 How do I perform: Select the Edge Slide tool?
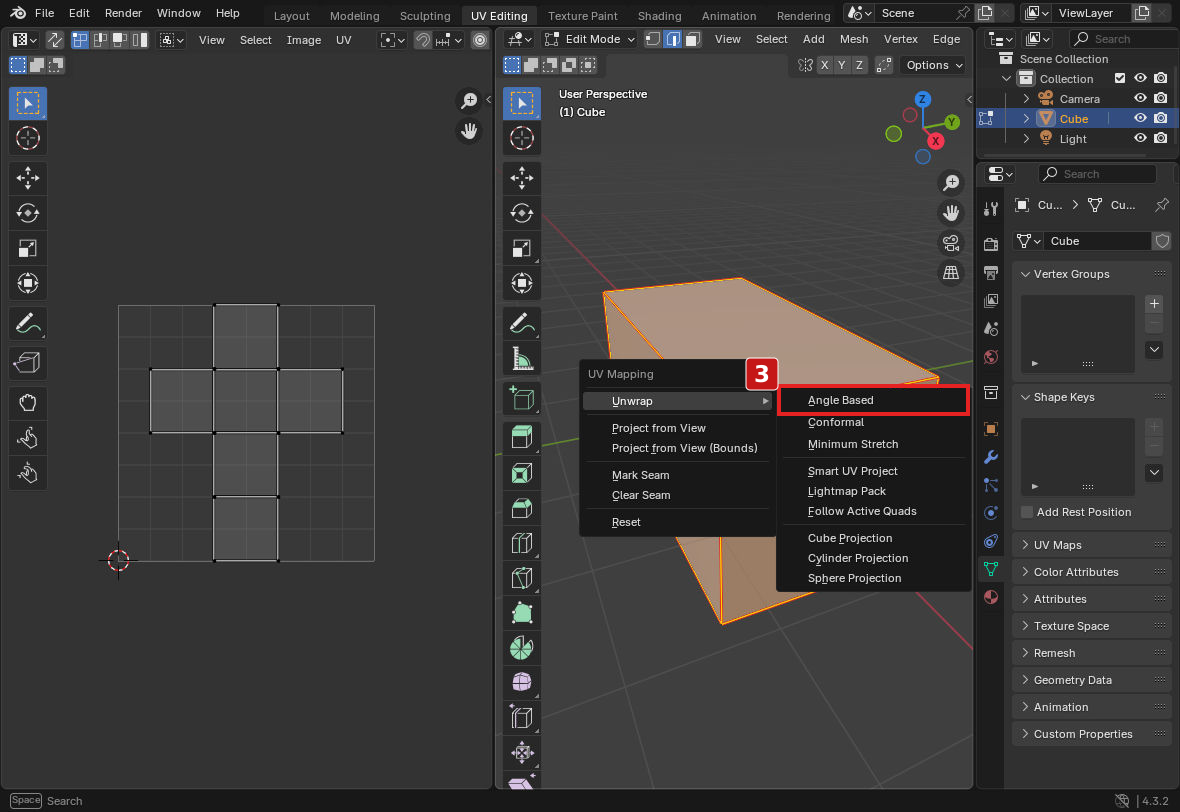tap(522, 718)
